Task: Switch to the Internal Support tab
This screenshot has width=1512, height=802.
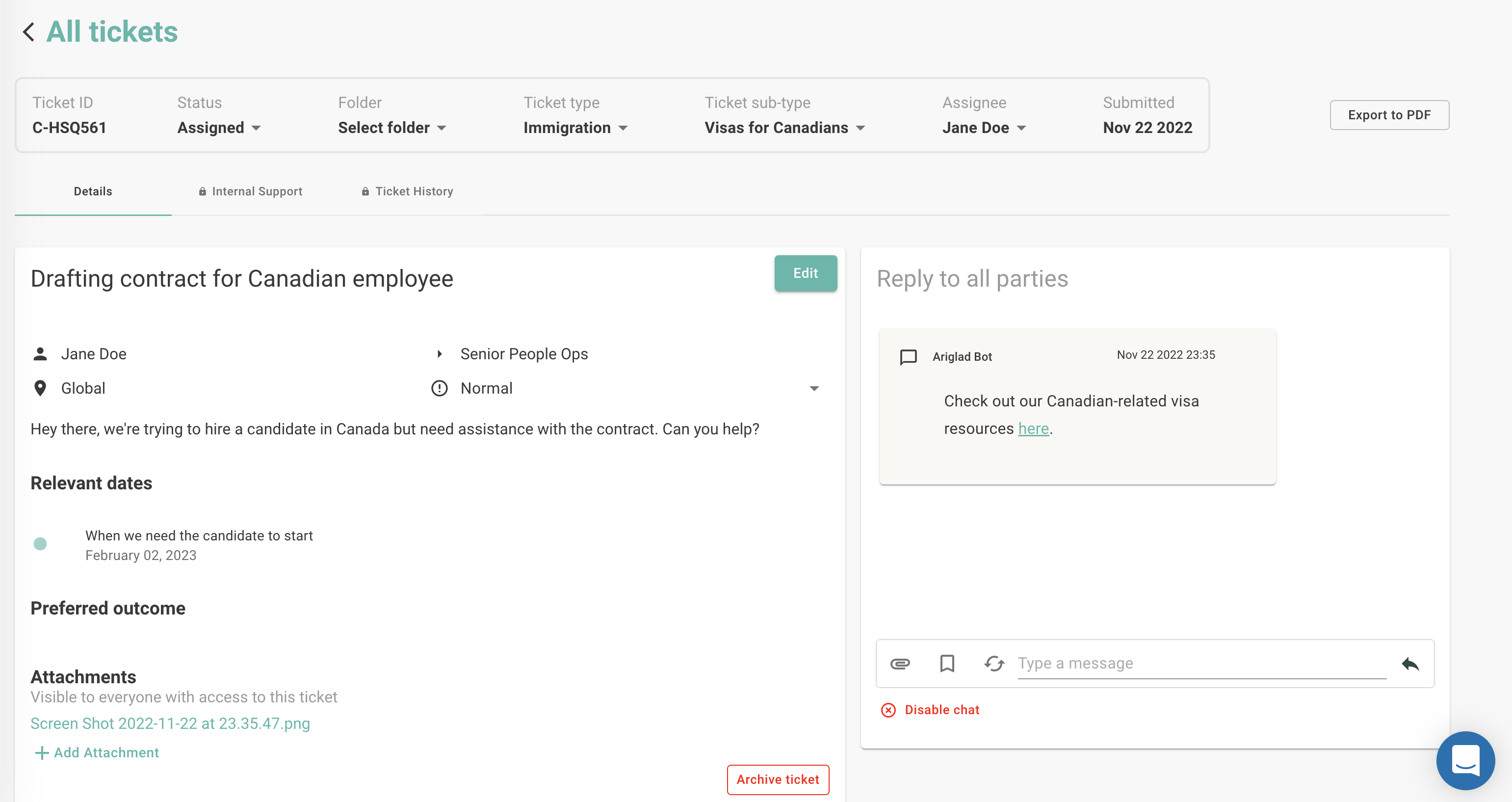Action: pos(251,191)
